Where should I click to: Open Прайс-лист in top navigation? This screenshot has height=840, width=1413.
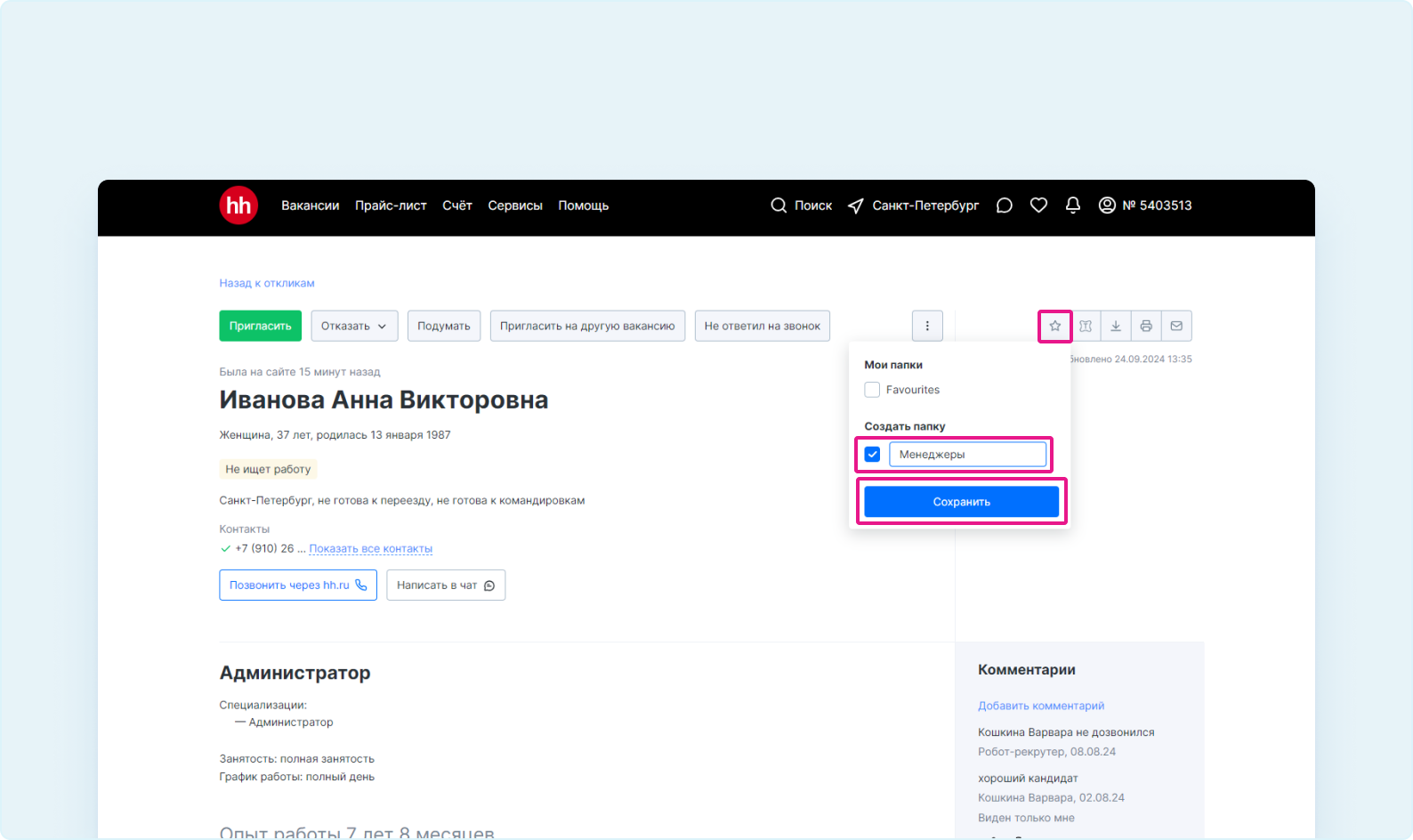coord(392,206)
